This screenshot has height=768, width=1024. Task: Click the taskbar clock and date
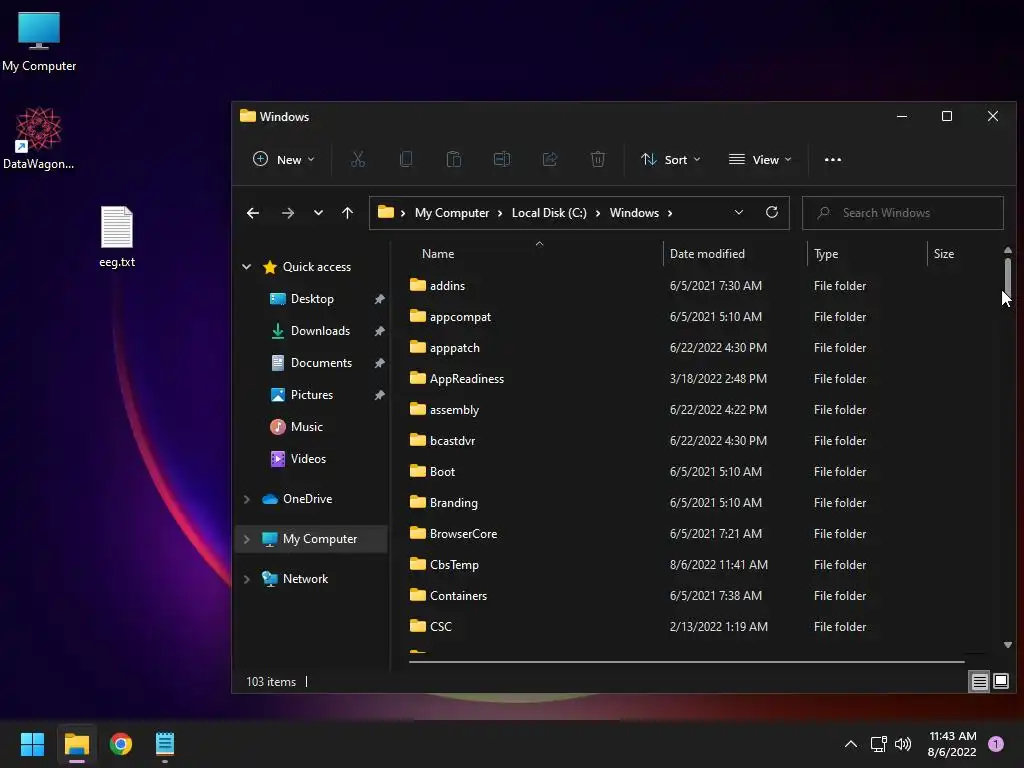click(x=952, y=744)
